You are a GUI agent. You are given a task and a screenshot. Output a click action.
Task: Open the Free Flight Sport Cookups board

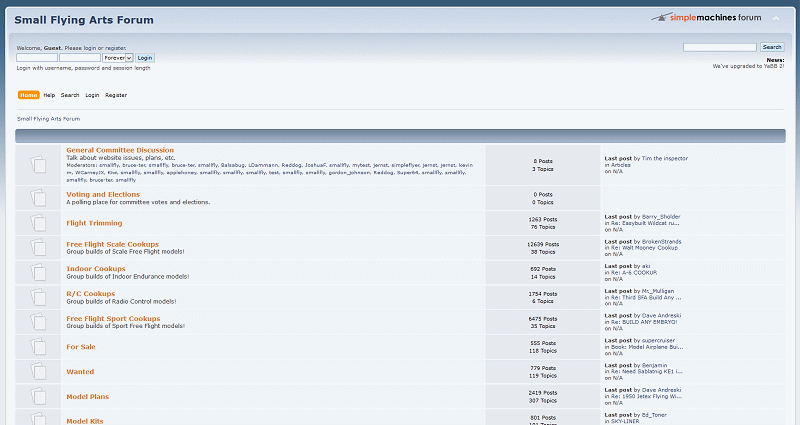(113, 319)
